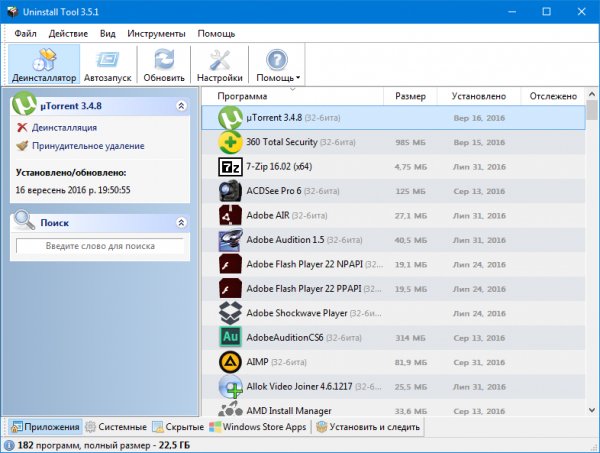The height and width of the screenshot is (453, 600).
Task: Select the Adobe AIR icon
Action: click(230, 215)
